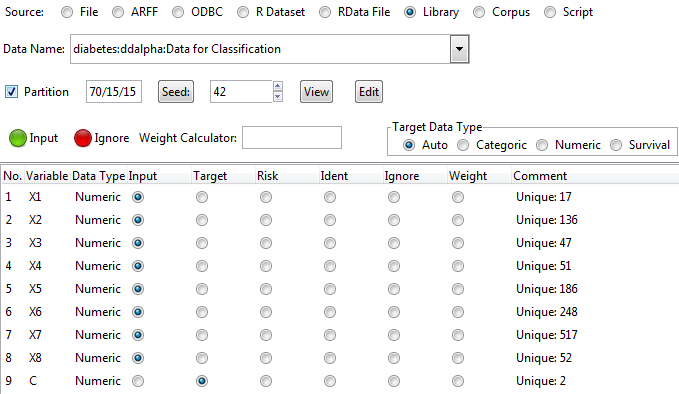Click the red Ignore status icon

point(83,138)
